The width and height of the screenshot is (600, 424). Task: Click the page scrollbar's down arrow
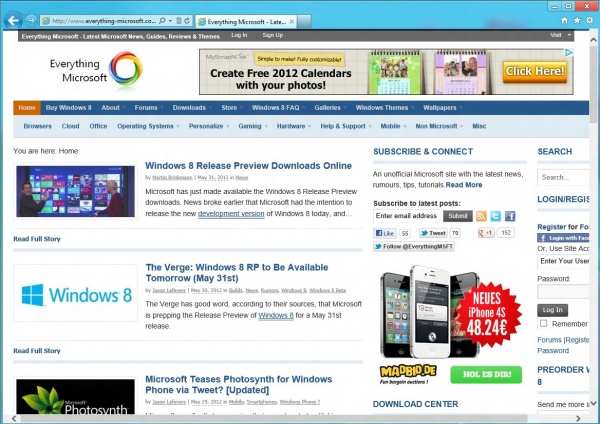pyautogui.click(x=593, y=403)
